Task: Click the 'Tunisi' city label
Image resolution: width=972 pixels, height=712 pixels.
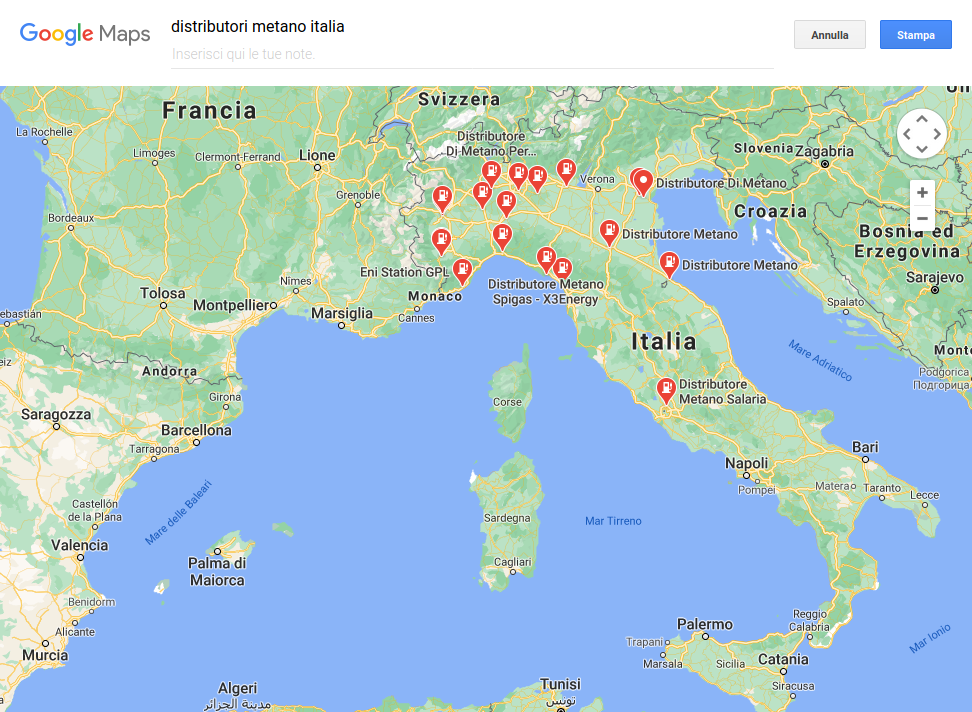Action: click(560, 684)
